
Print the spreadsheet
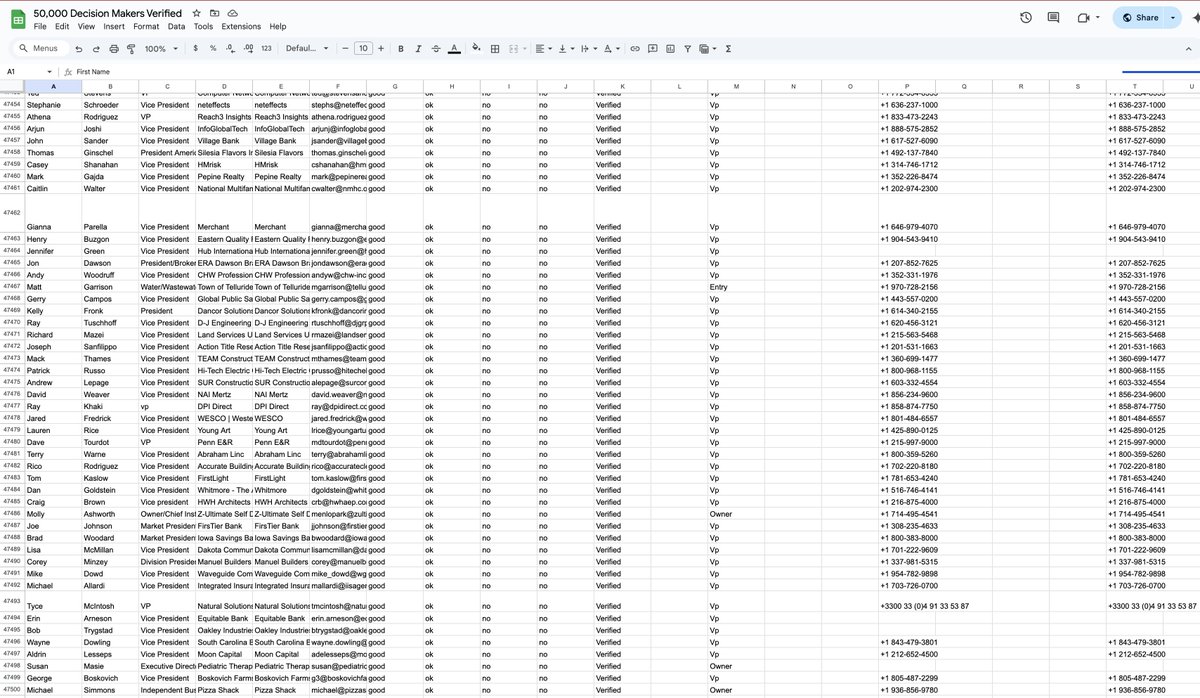(114, 48)
